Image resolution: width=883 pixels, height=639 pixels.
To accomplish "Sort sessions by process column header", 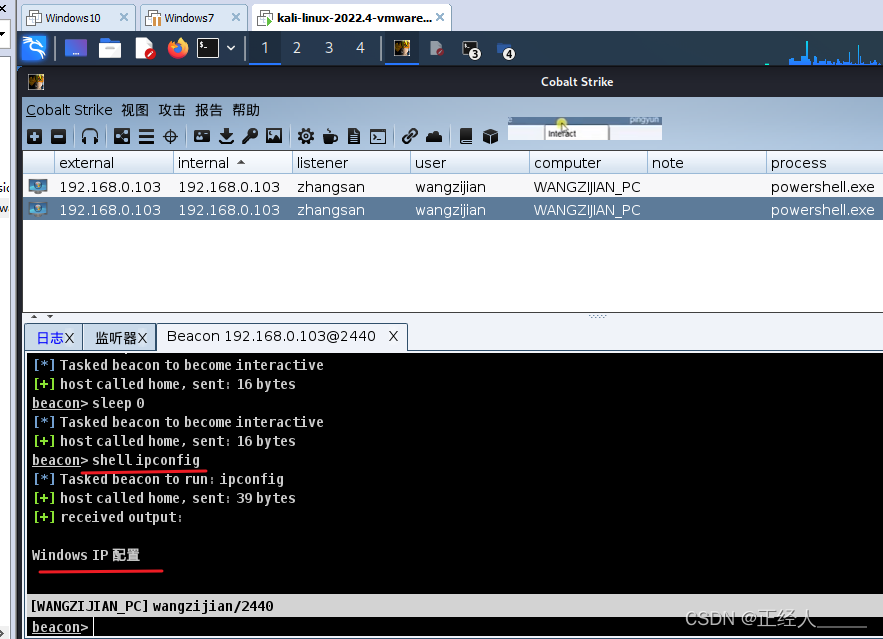I will point(824,163).
